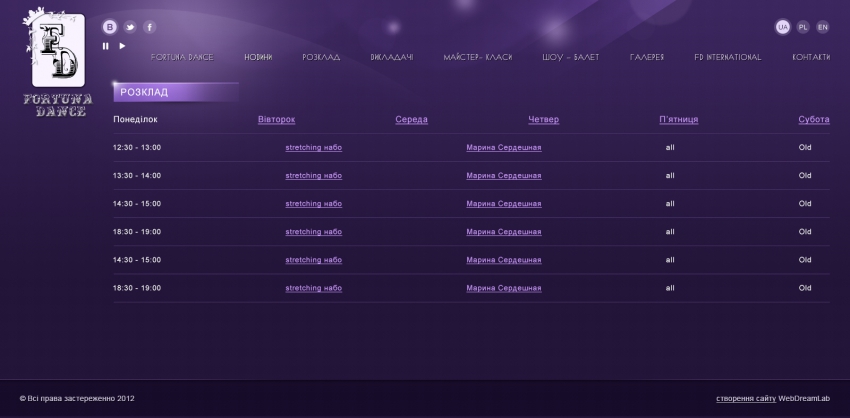Select the Субота day link
Screen dimensions: 850x418
click(x=813, y=120)
